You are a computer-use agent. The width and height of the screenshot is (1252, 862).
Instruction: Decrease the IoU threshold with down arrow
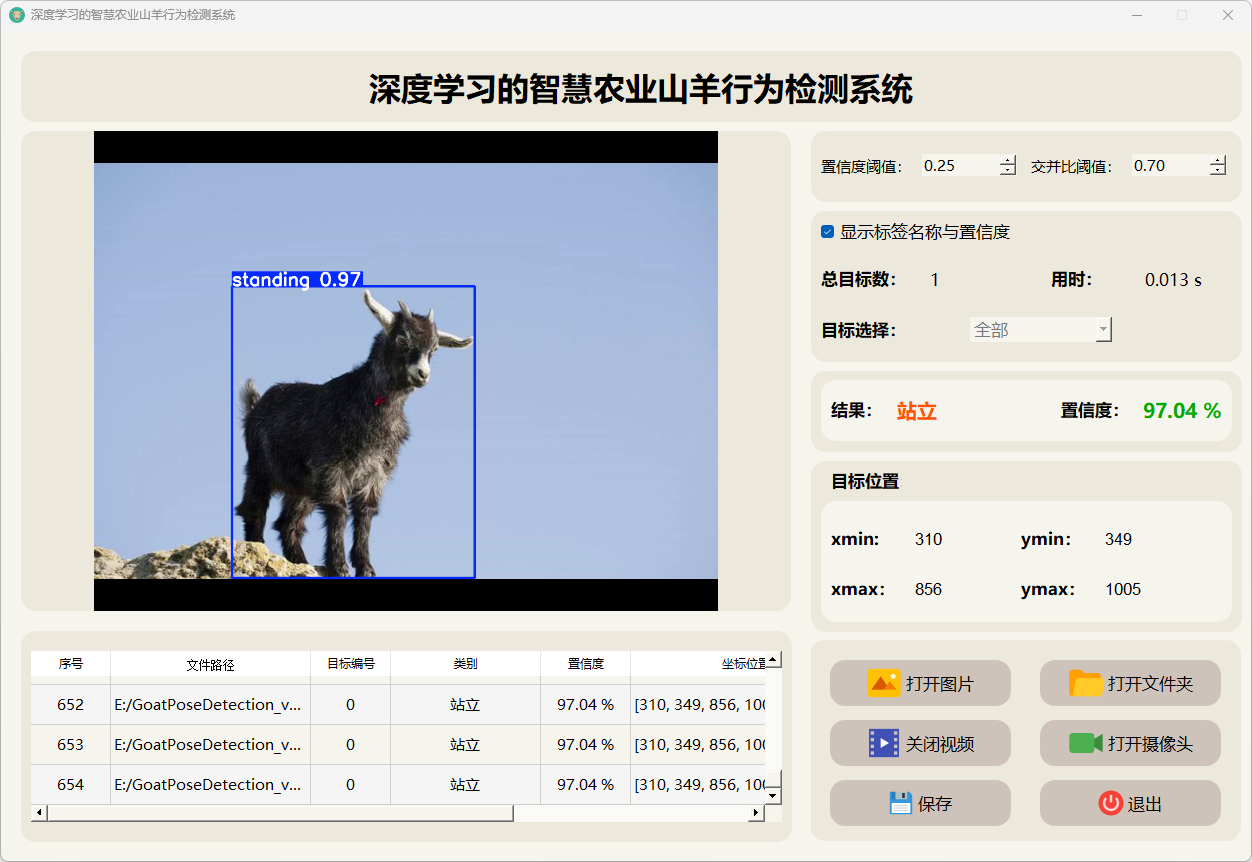[x=1217, y=171]
